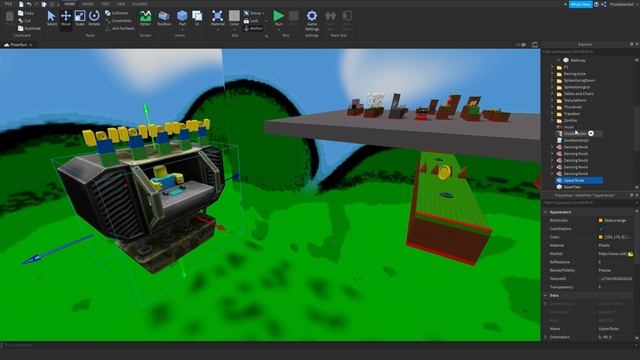The width and height of the screenshot is (640, 360).
Task: Open the Part dropdown arrow
Action: (x=182, y=29)
